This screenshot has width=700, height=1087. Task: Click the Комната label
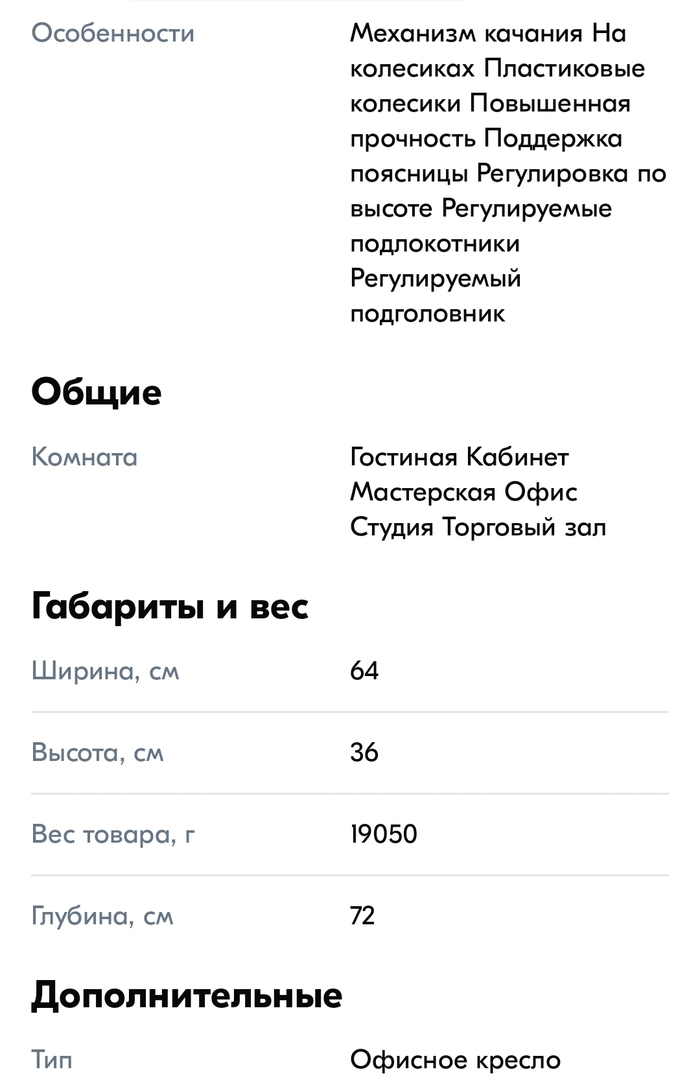[x=85, y=457]
